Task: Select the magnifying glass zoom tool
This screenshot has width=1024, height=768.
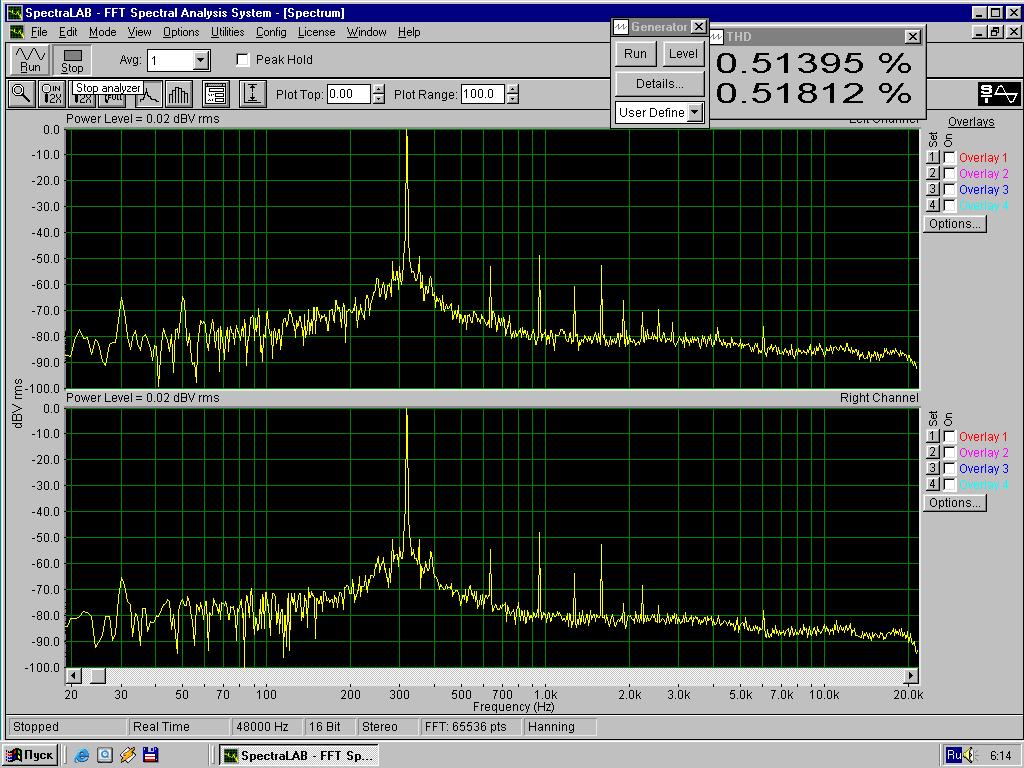Action: tap(21, 94)
